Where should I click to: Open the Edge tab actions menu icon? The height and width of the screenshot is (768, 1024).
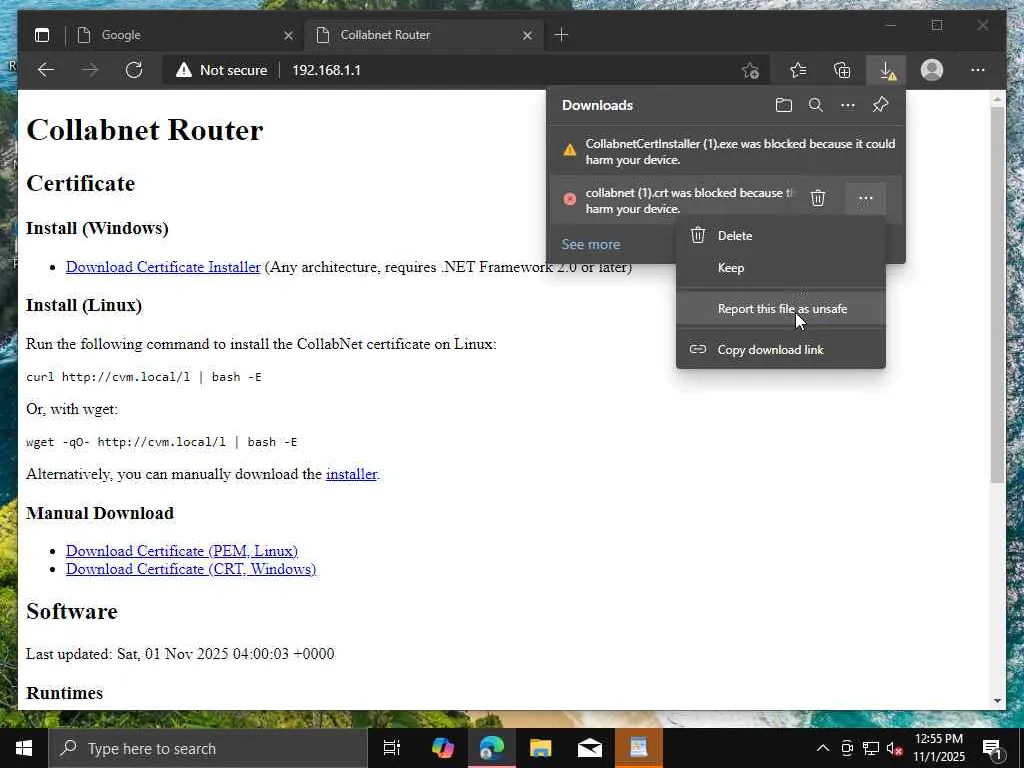pos(42,35)
